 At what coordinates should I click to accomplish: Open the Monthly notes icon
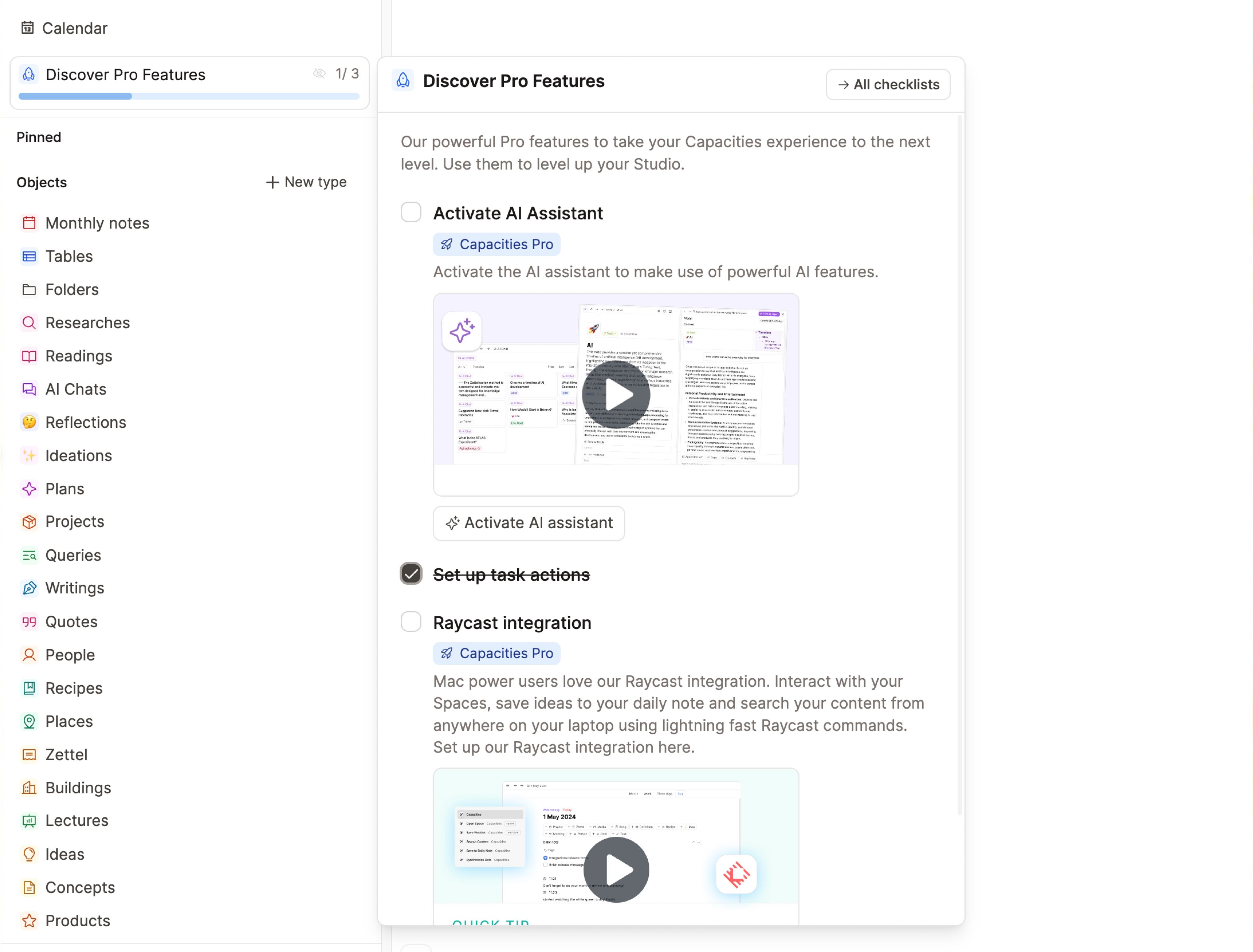coord(29,223)
